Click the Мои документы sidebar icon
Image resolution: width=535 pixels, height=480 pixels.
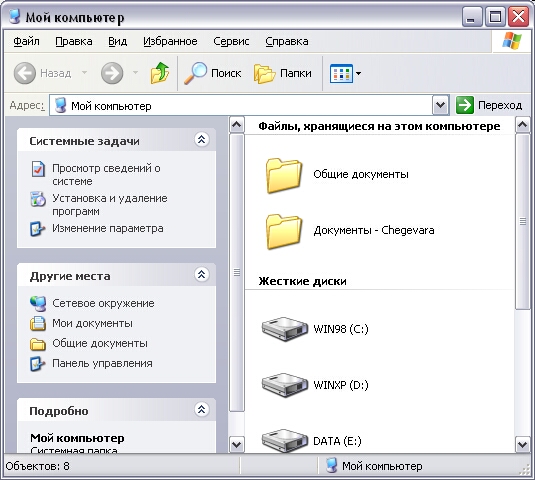tap(38, 324)
